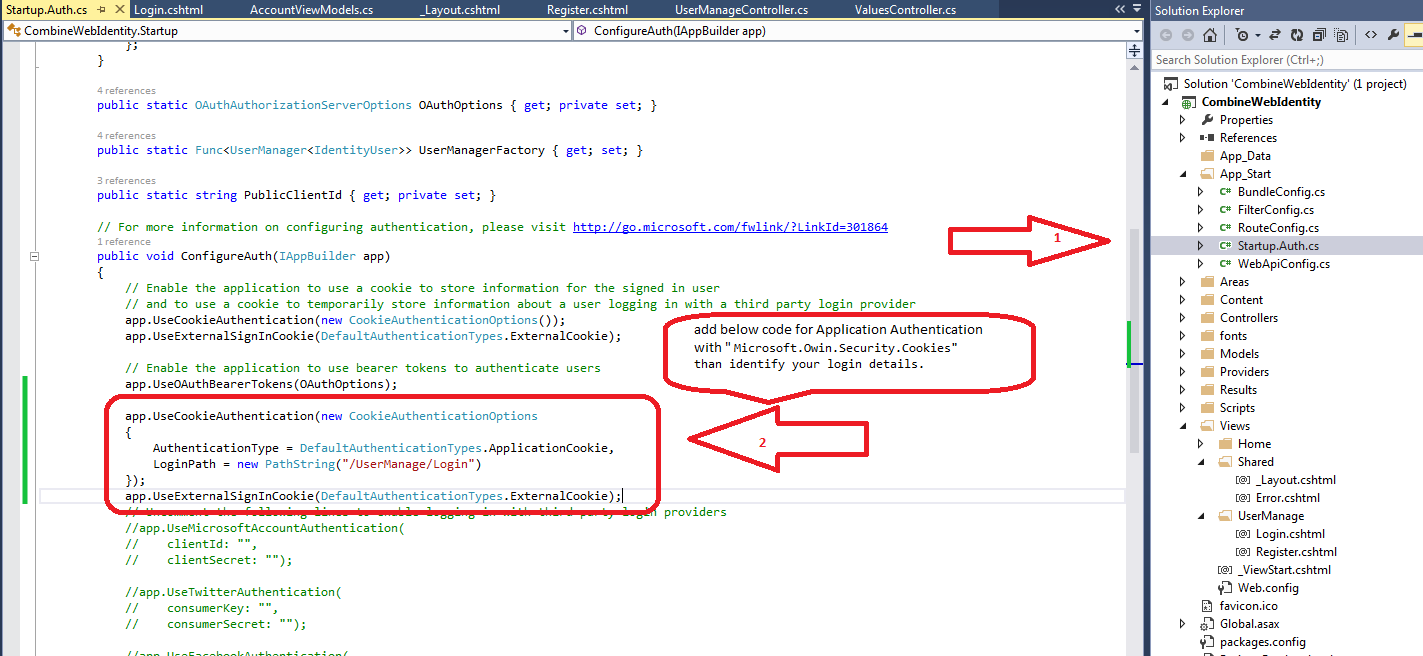The width and height of the screenshot is (1423, 656).
Task: Select Register.cshtml in Solution Explorer tree
Action: [1296, 552]
